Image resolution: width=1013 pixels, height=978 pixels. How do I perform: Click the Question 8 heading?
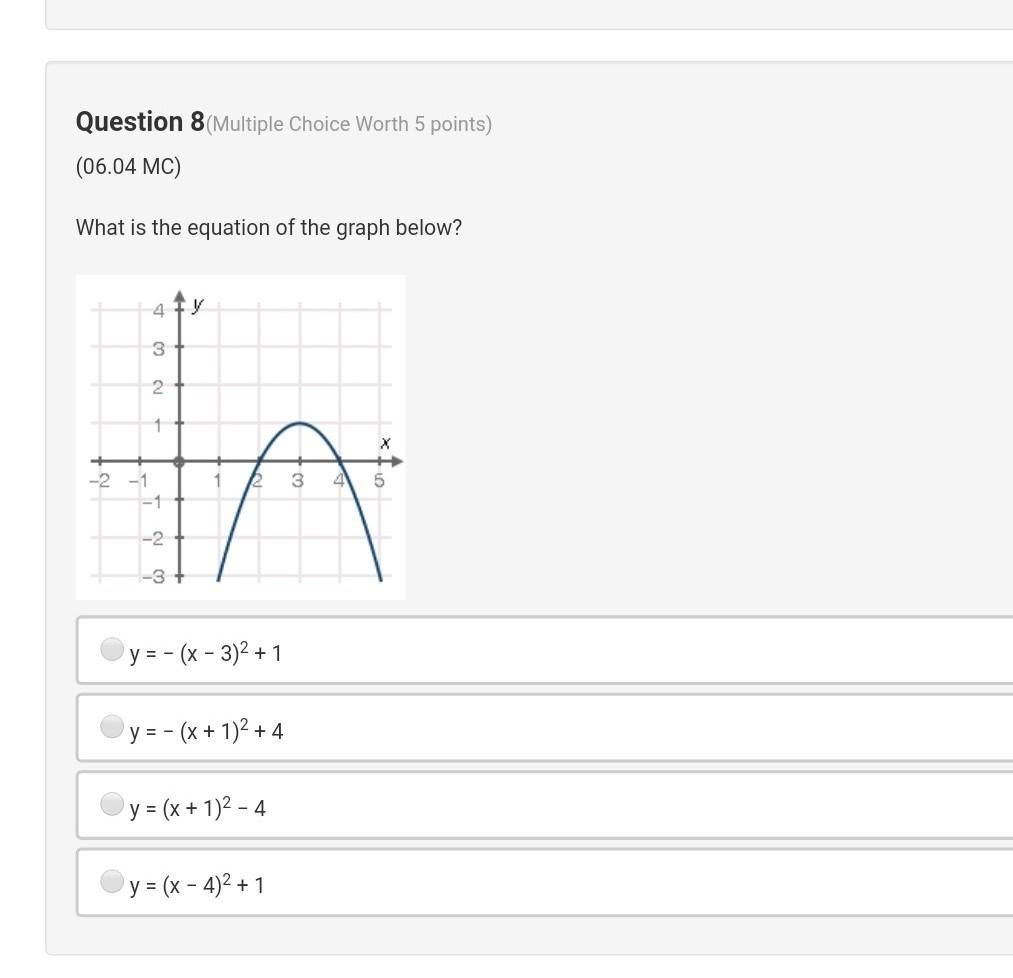(140, 122)
